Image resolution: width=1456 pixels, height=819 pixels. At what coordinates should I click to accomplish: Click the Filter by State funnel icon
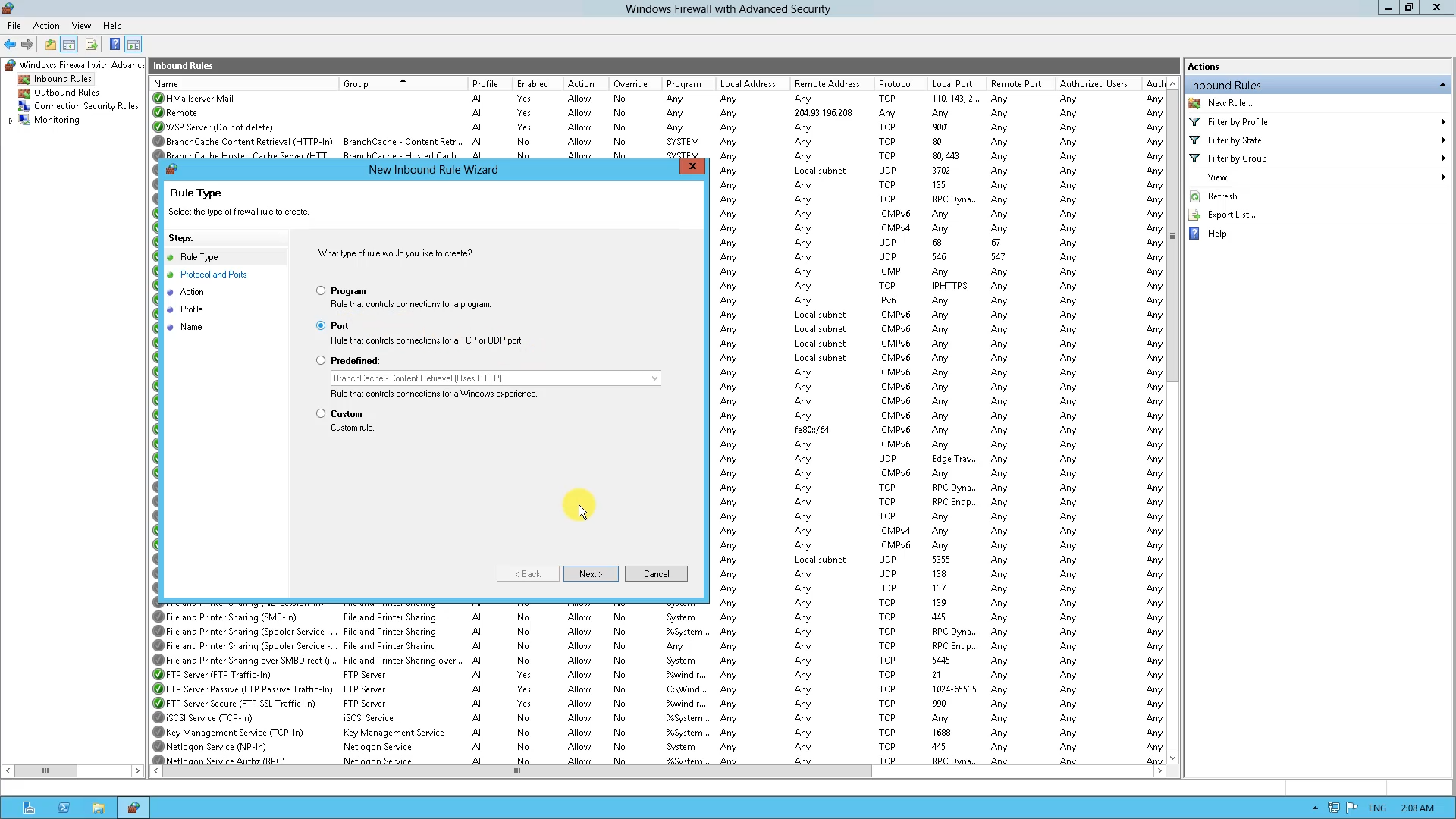(x=1195, y=140)
